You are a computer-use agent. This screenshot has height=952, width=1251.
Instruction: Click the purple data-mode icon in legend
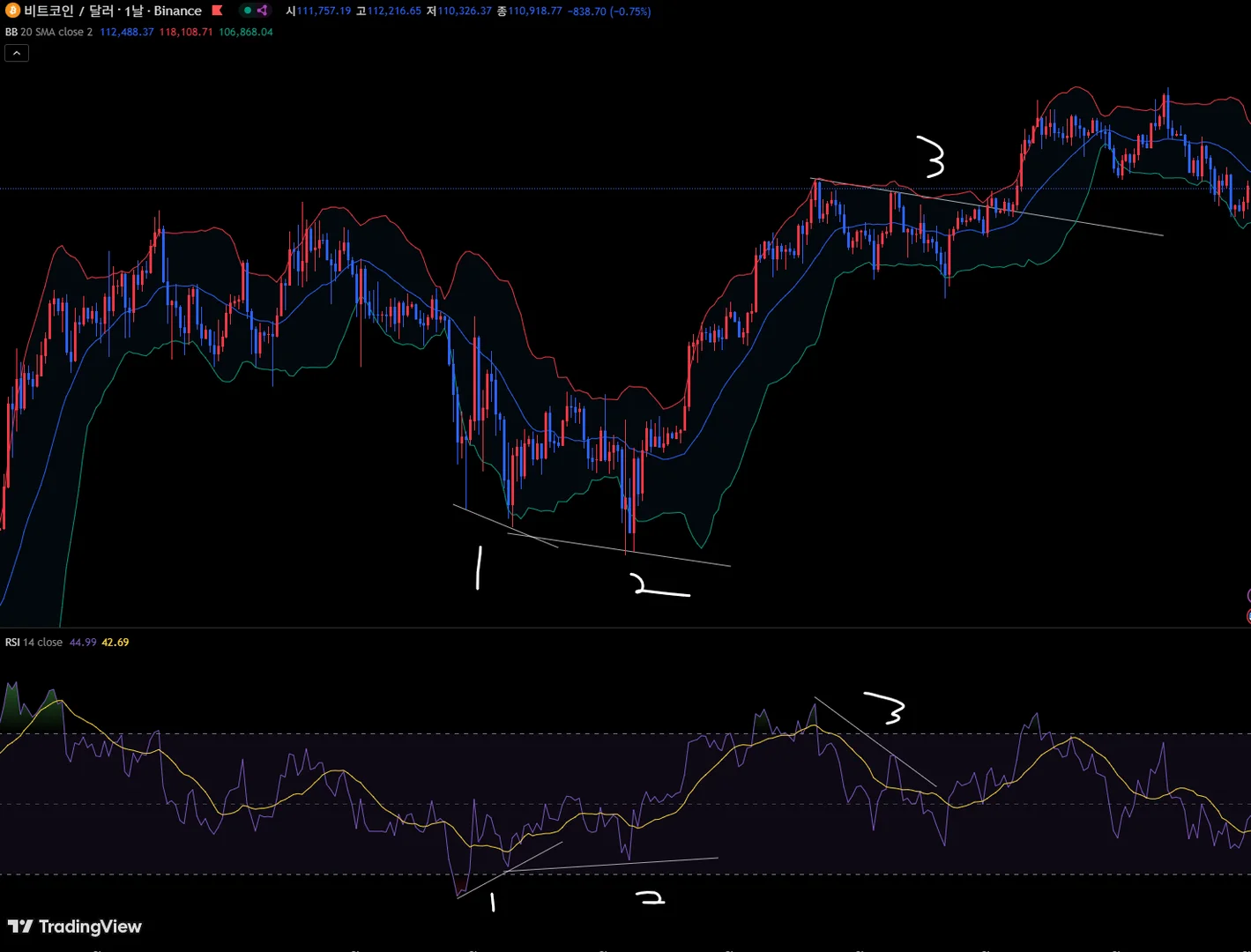point(262,11)
